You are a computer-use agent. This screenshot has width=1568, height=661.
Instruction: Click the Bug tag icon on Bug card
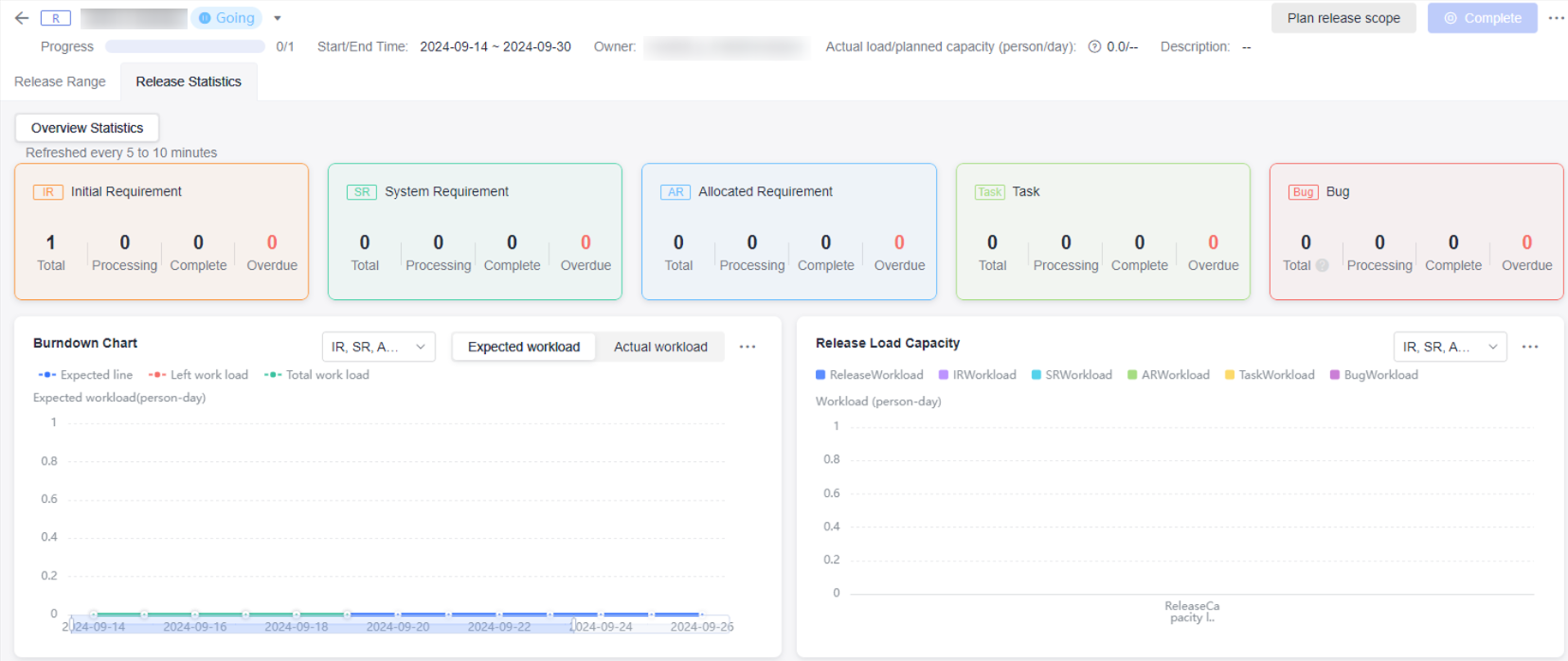pyautogui.click(x=1303, y=192)
